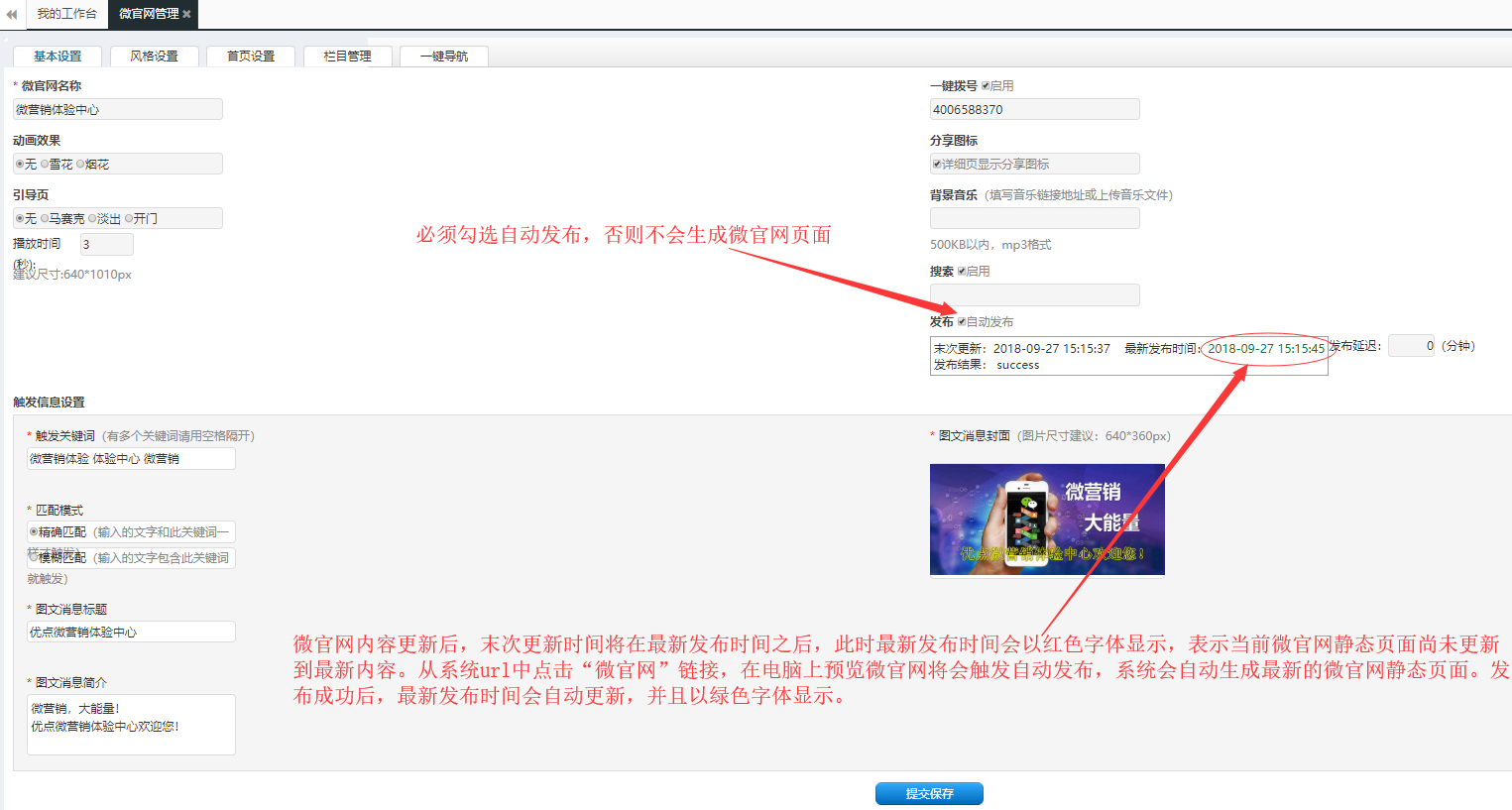This screenshot has width=1512, height=810.
Task: Click the 末次更新 2018-09-27 15:15:37 text
Action: (x=1022, y=349)
